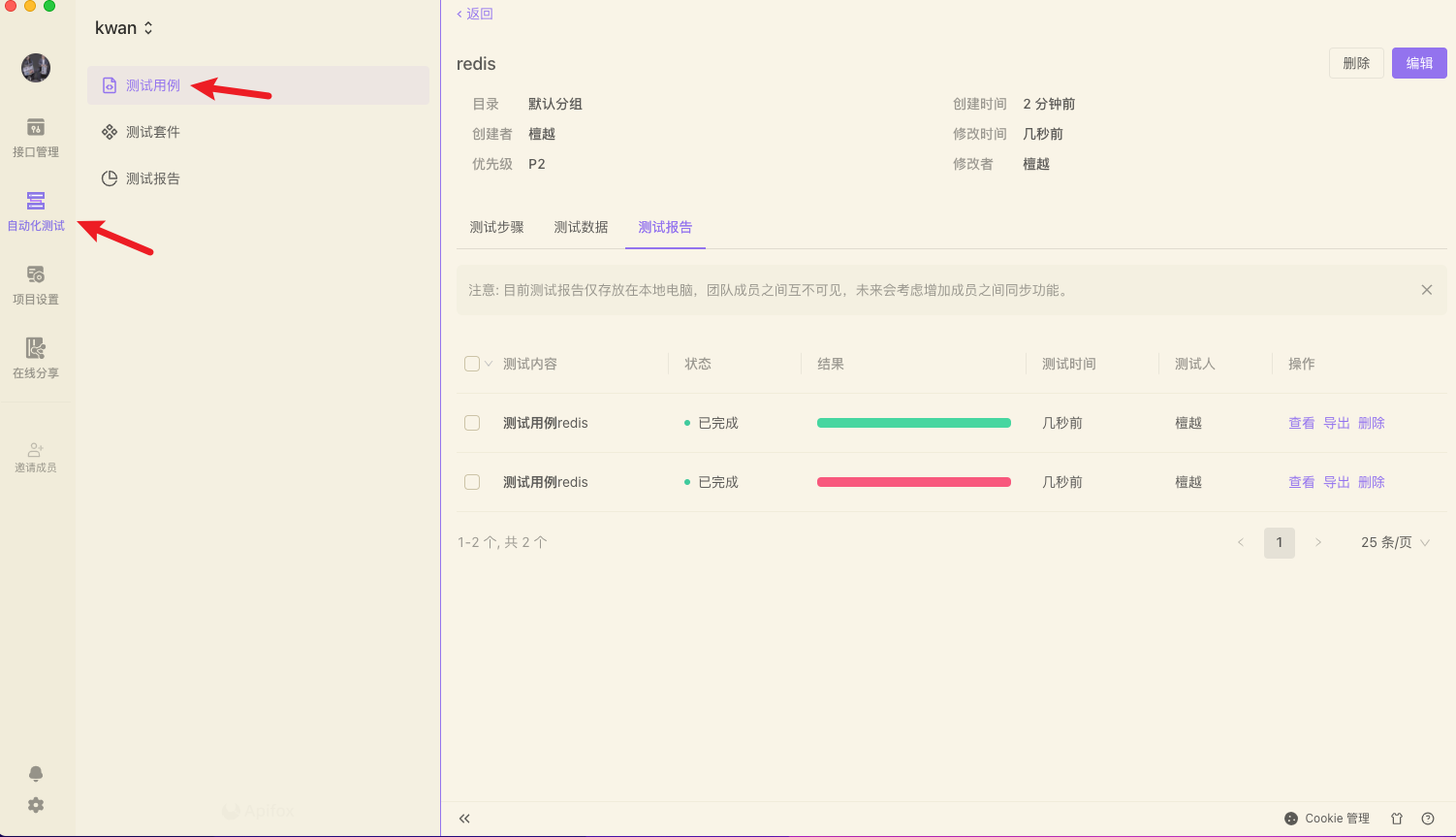Screen dimensions: 1456x837
Task: Click the 1-2 个, 共 2 个 count text
Action: point(502,542)
